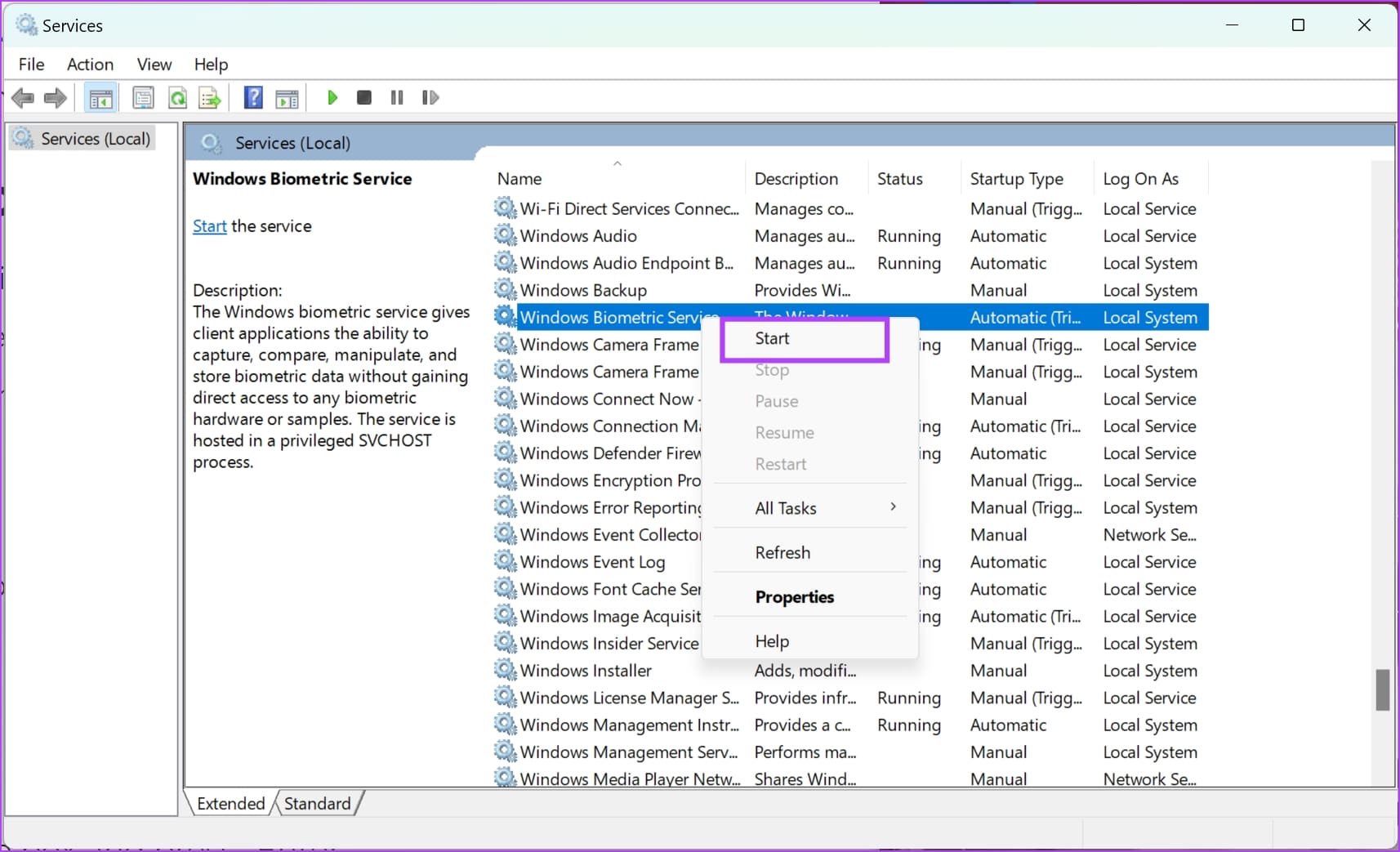The height and width of the screenshot is (852, 1400).
Task: Choose Refresh in the context menu
Action: point(810,552)
